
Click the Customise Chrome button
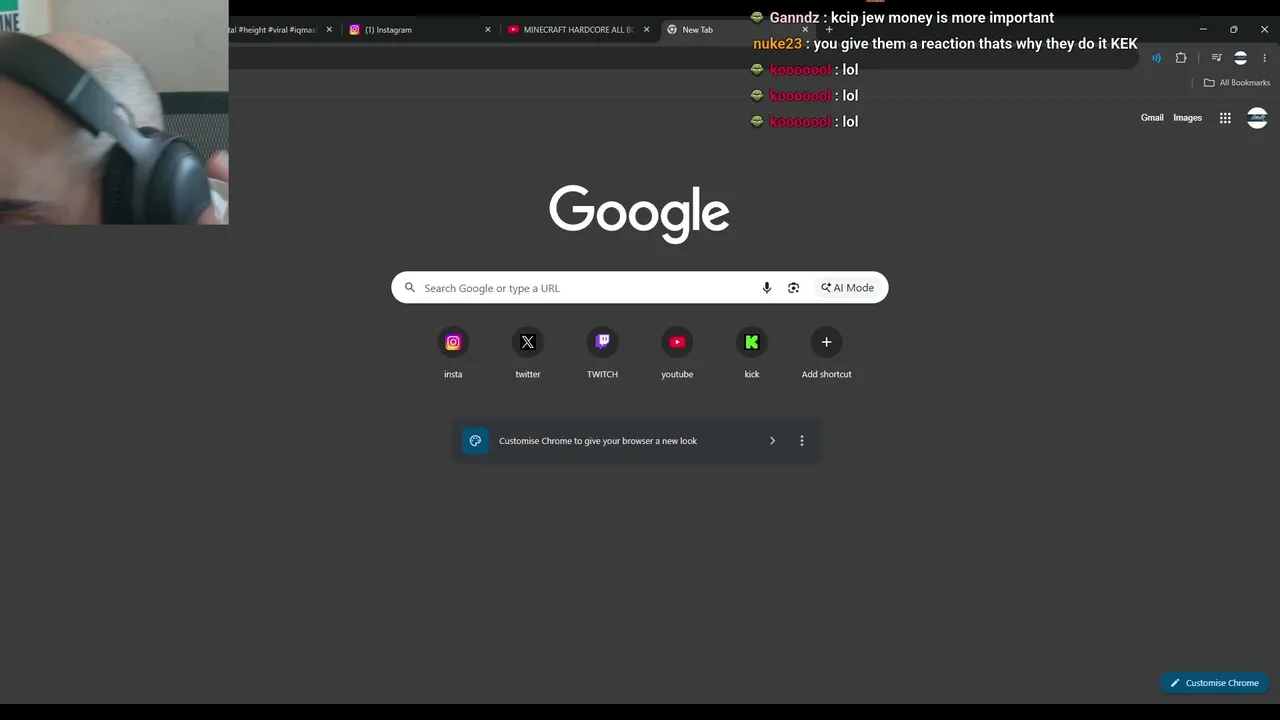pos(1215,683)
